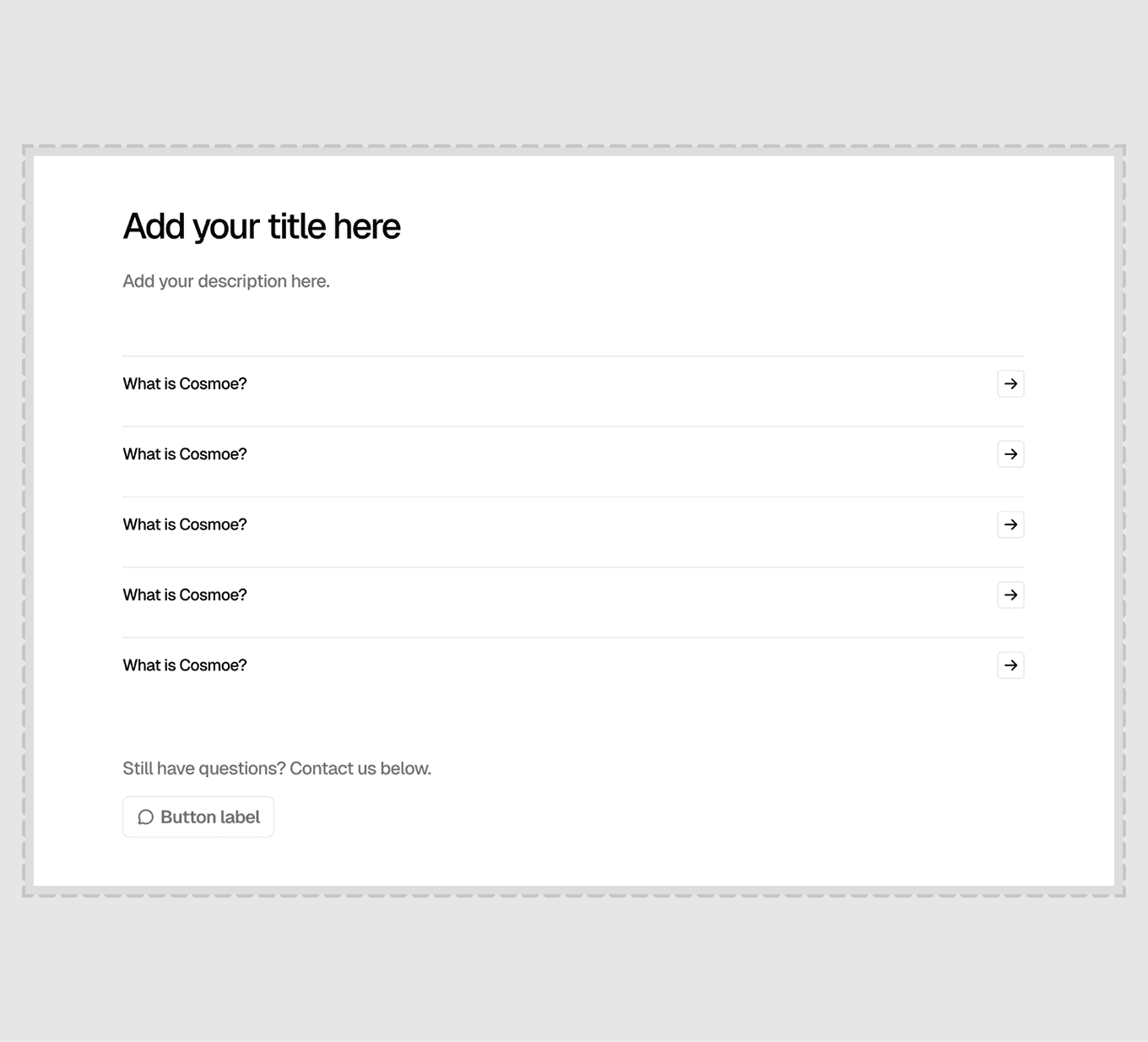1148x1042 pixels.
Task: Select the "Add your description here." text
Action: click(x=226, y=281)
